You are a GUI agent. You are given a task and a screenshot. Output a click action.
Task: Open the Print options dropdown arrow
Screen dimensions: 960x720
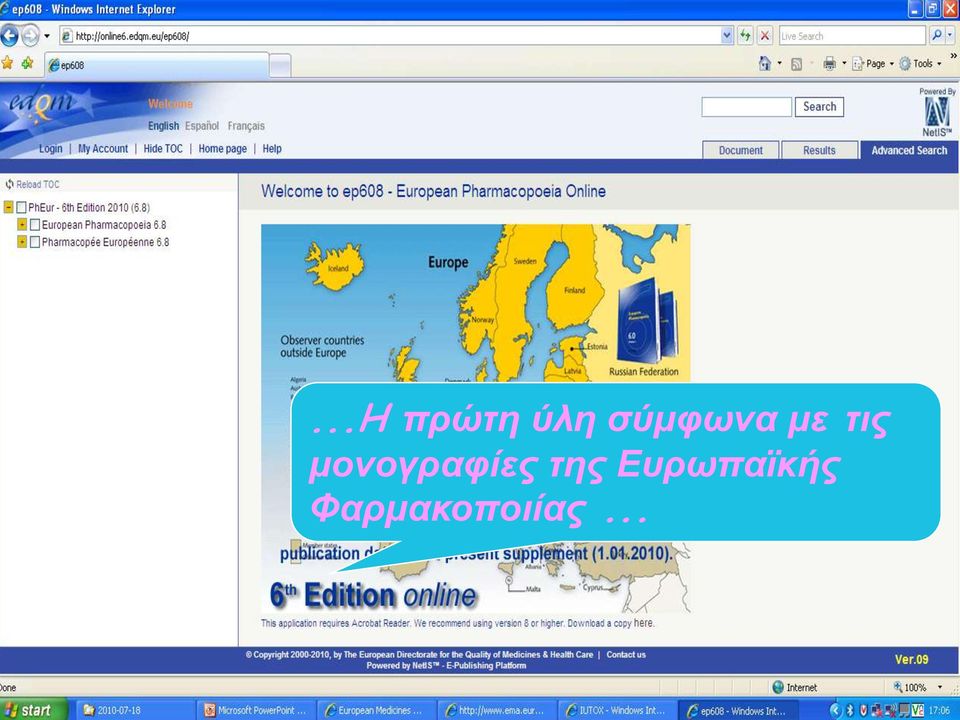click(844, 63)
